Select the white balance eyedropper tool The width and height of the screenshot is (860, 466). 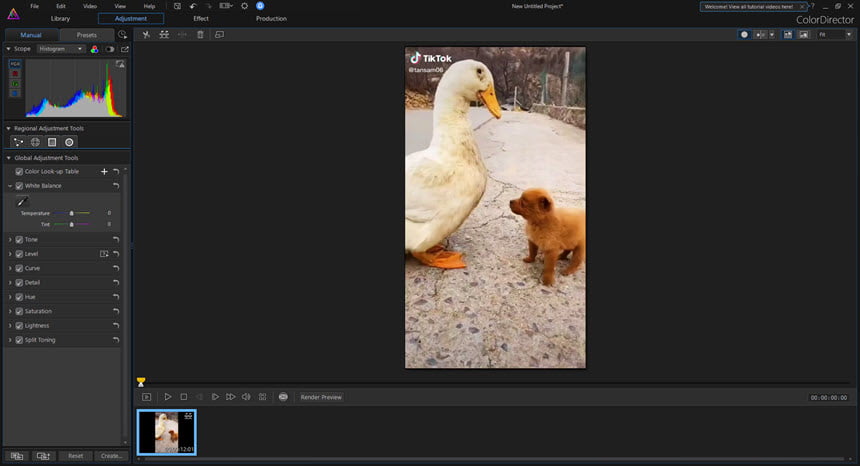point(22,201)
